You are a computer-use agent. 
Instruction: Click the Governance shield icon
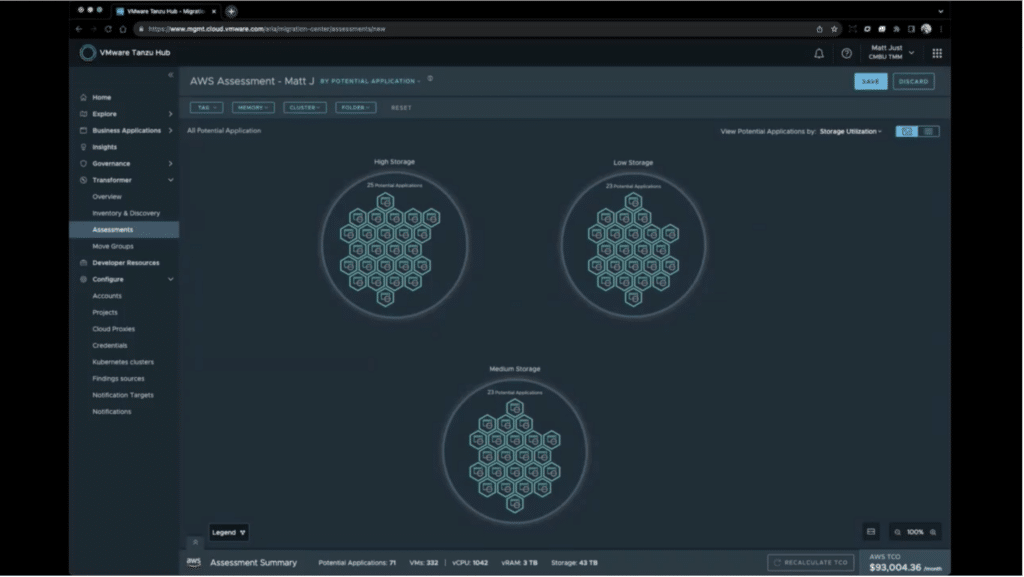point(83,163)
